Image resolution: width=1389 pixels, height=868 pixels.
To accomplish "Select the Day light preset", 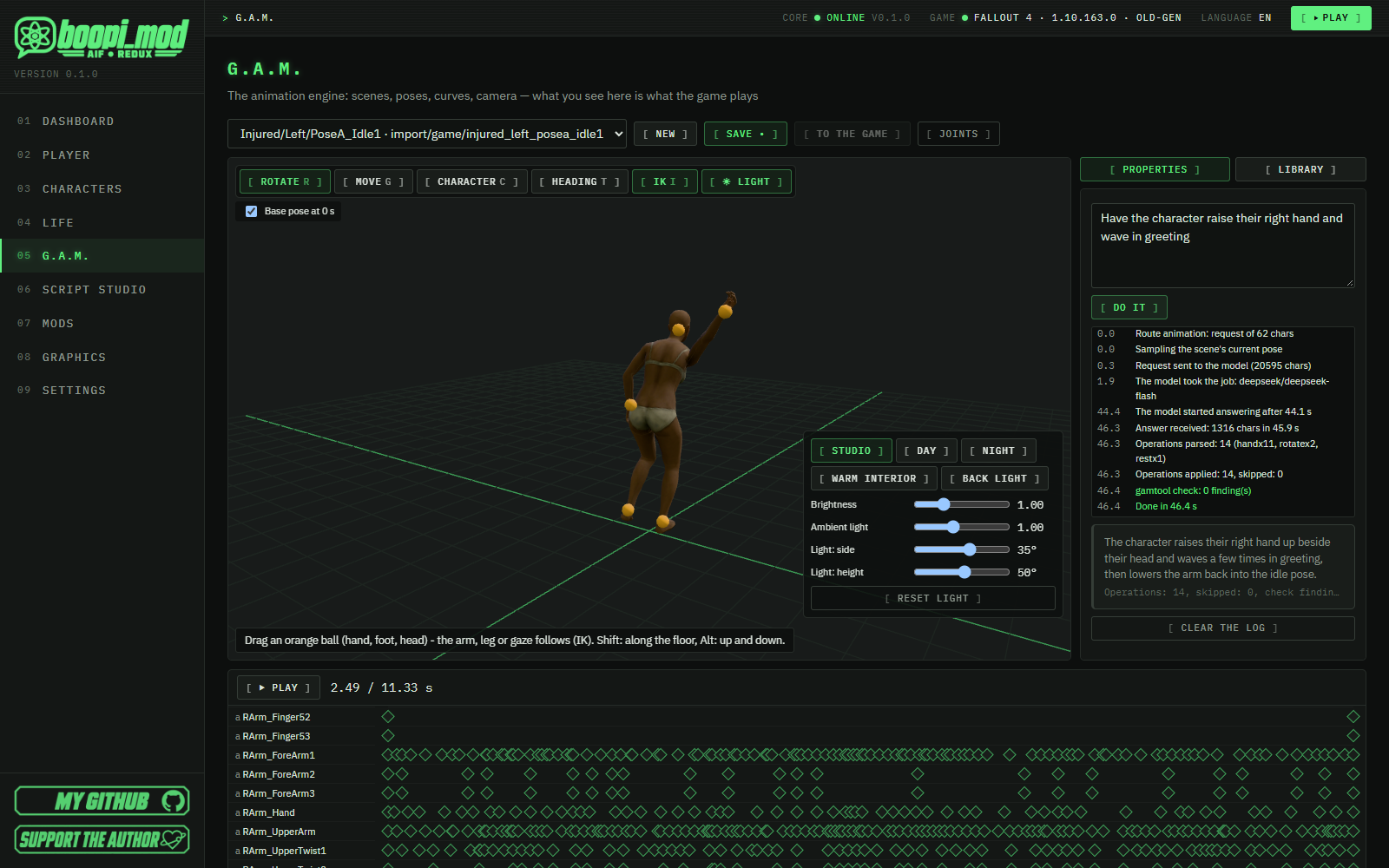I will tap(926, 450).
